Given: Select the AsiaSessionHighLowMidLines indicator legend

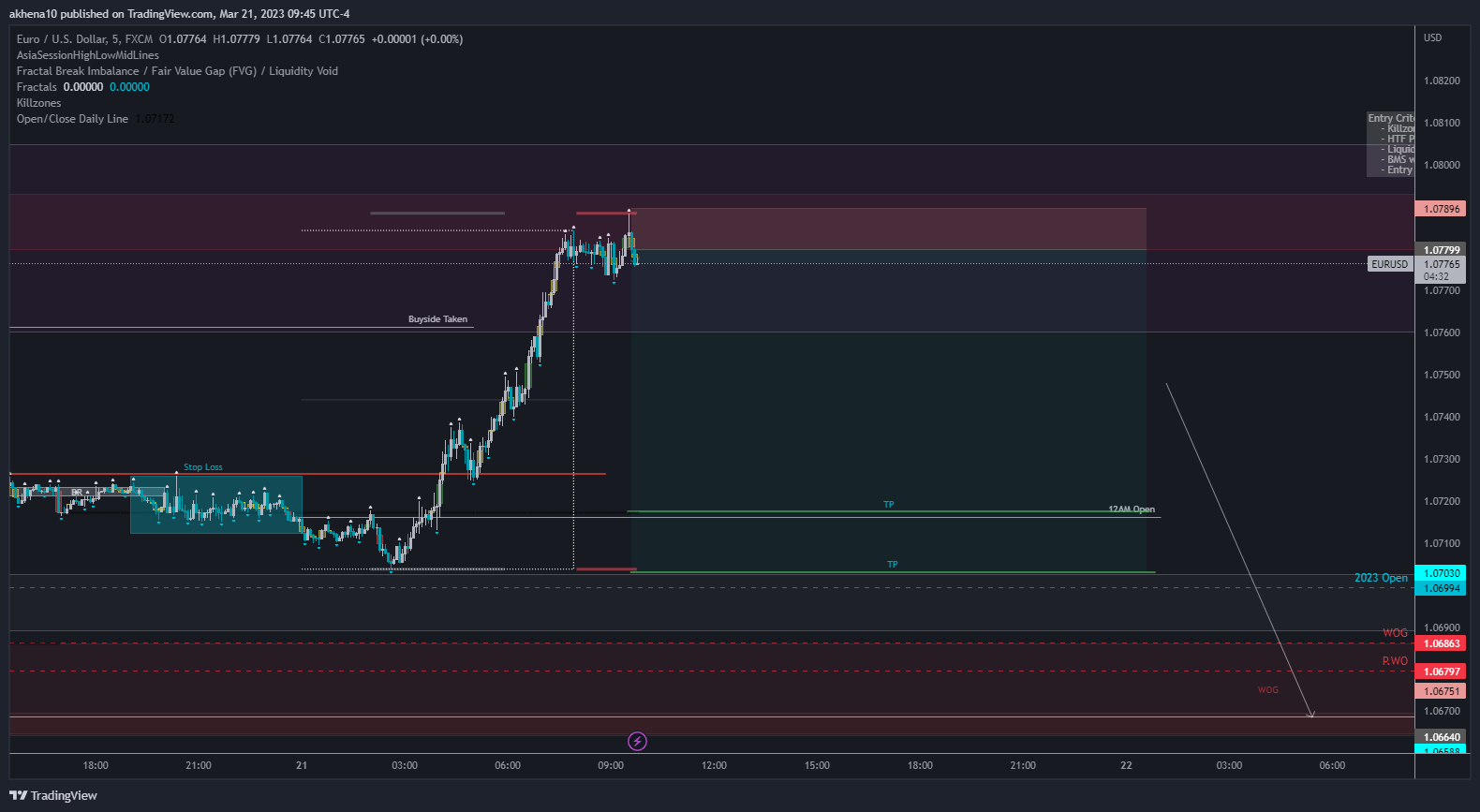Looking at the screenshot, I should click(x=88, y=55).
